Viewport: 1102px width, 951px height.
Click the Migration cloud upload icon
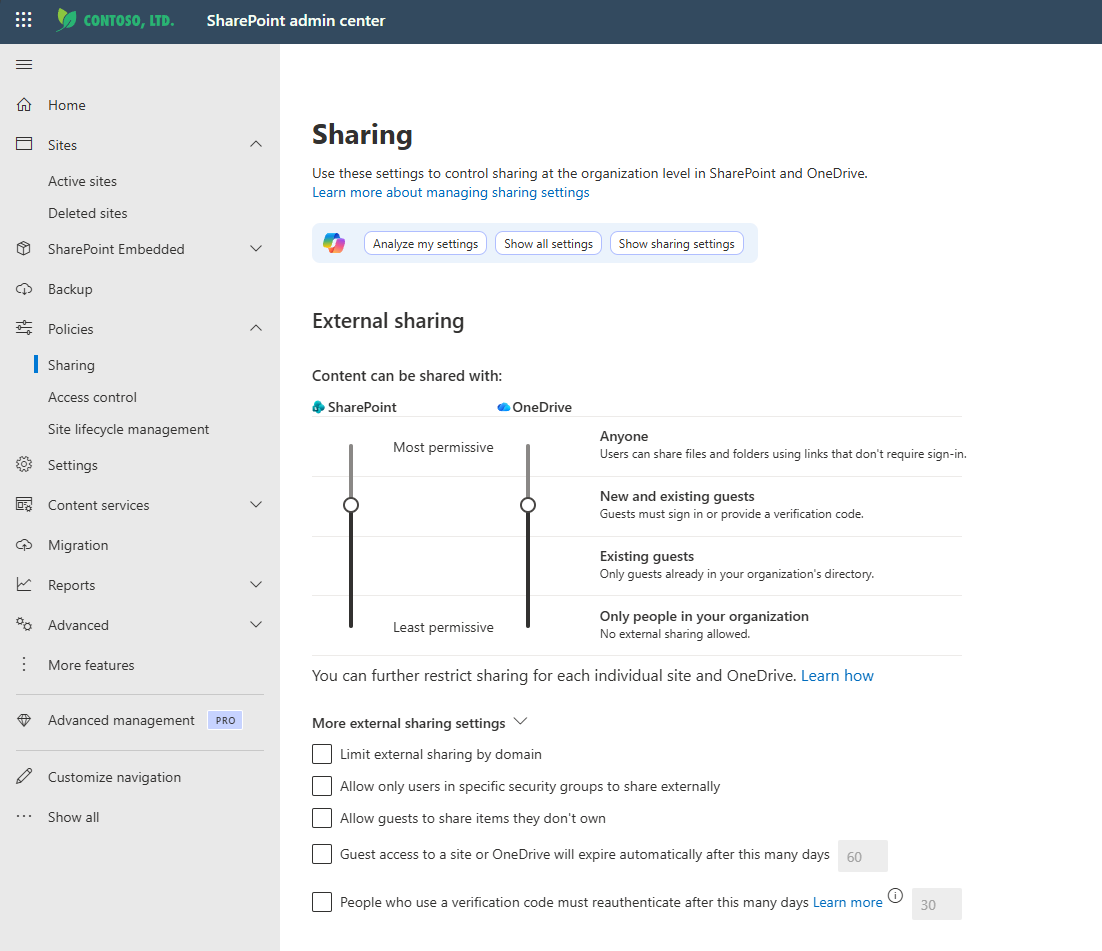tap(24, 545)
